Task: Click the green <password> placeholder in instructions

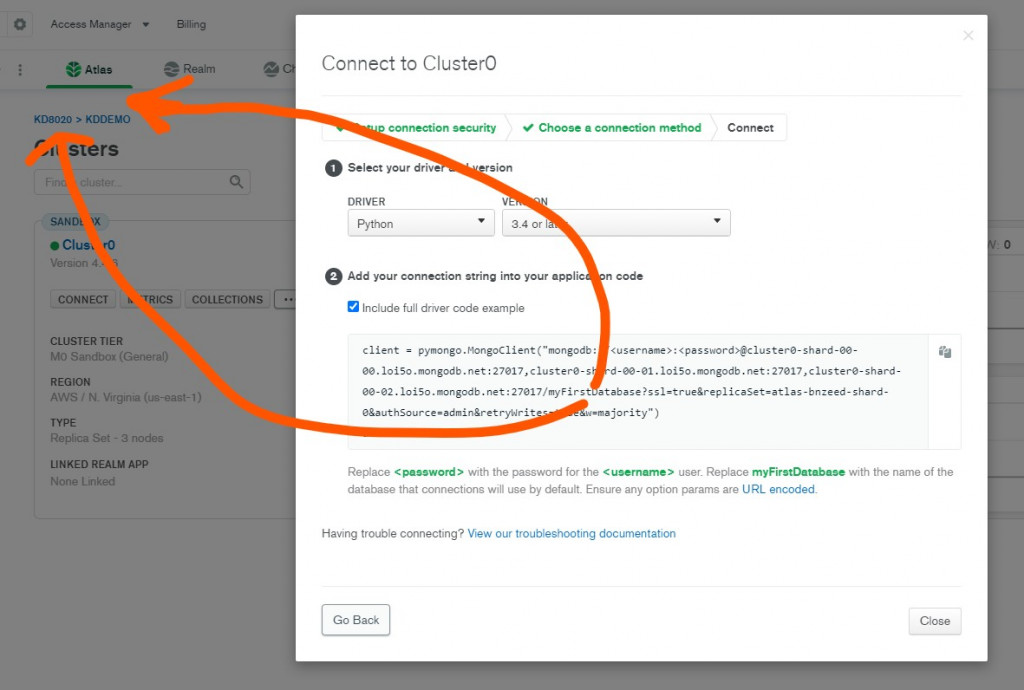Action: click(428, 472)
